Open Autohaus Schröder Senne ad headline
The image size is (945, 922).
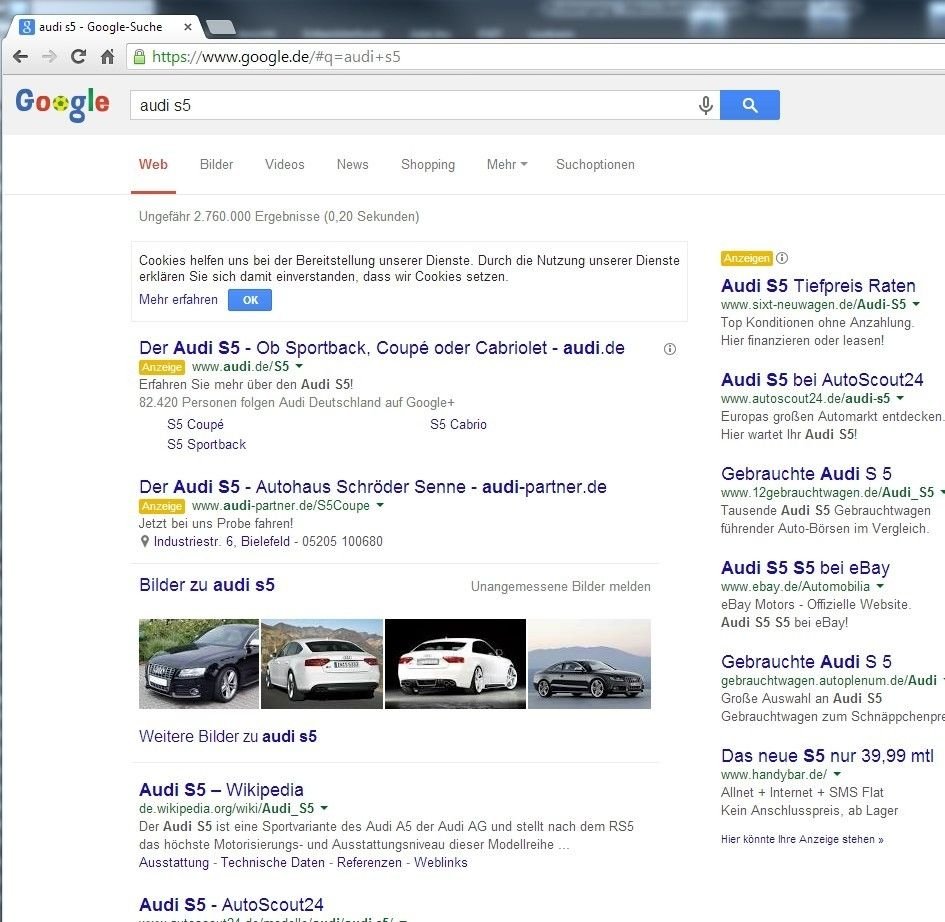[372, 486]
